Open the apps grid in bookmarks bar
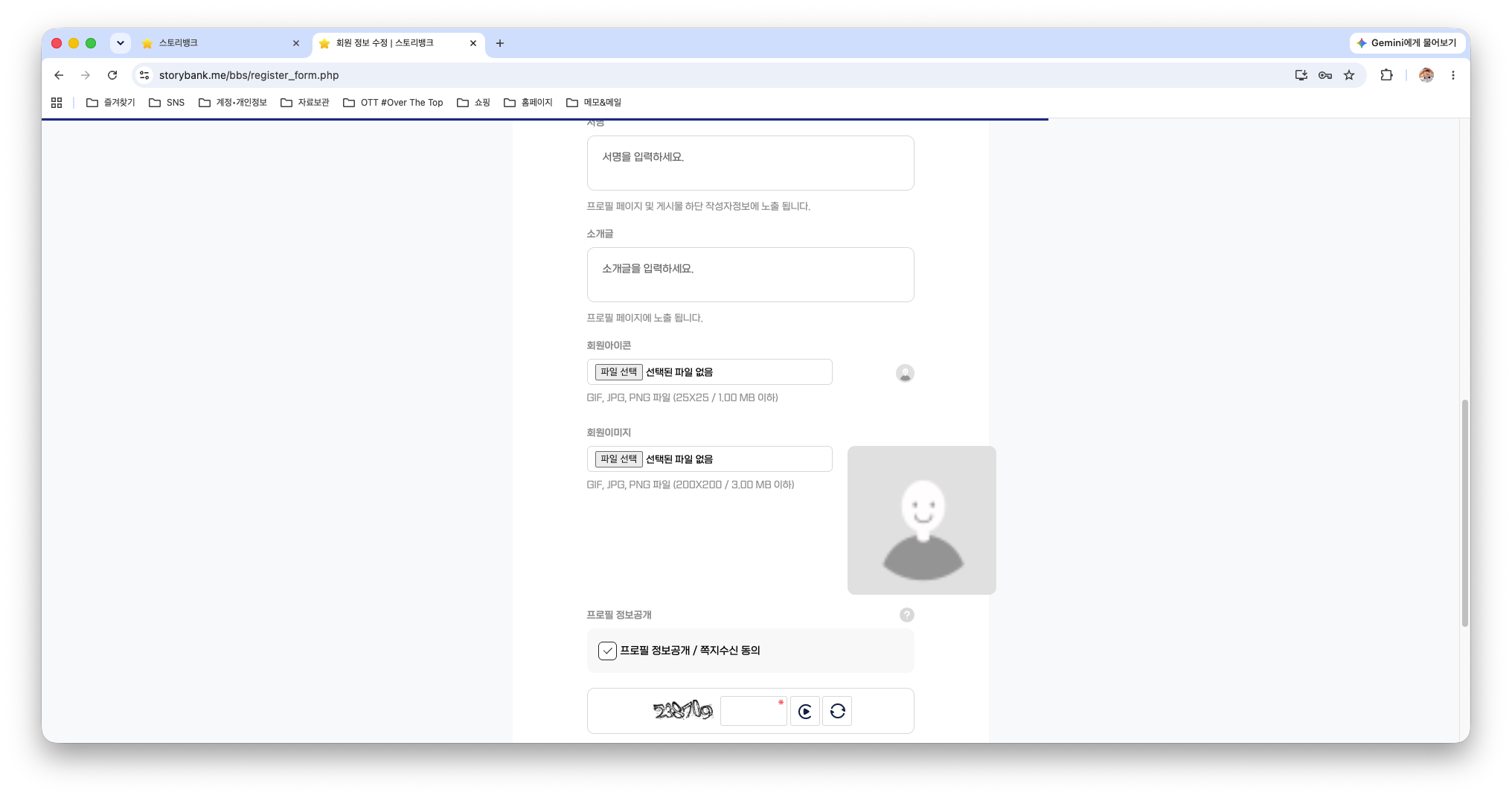The image size is (1512, 798). click(57, 103)
